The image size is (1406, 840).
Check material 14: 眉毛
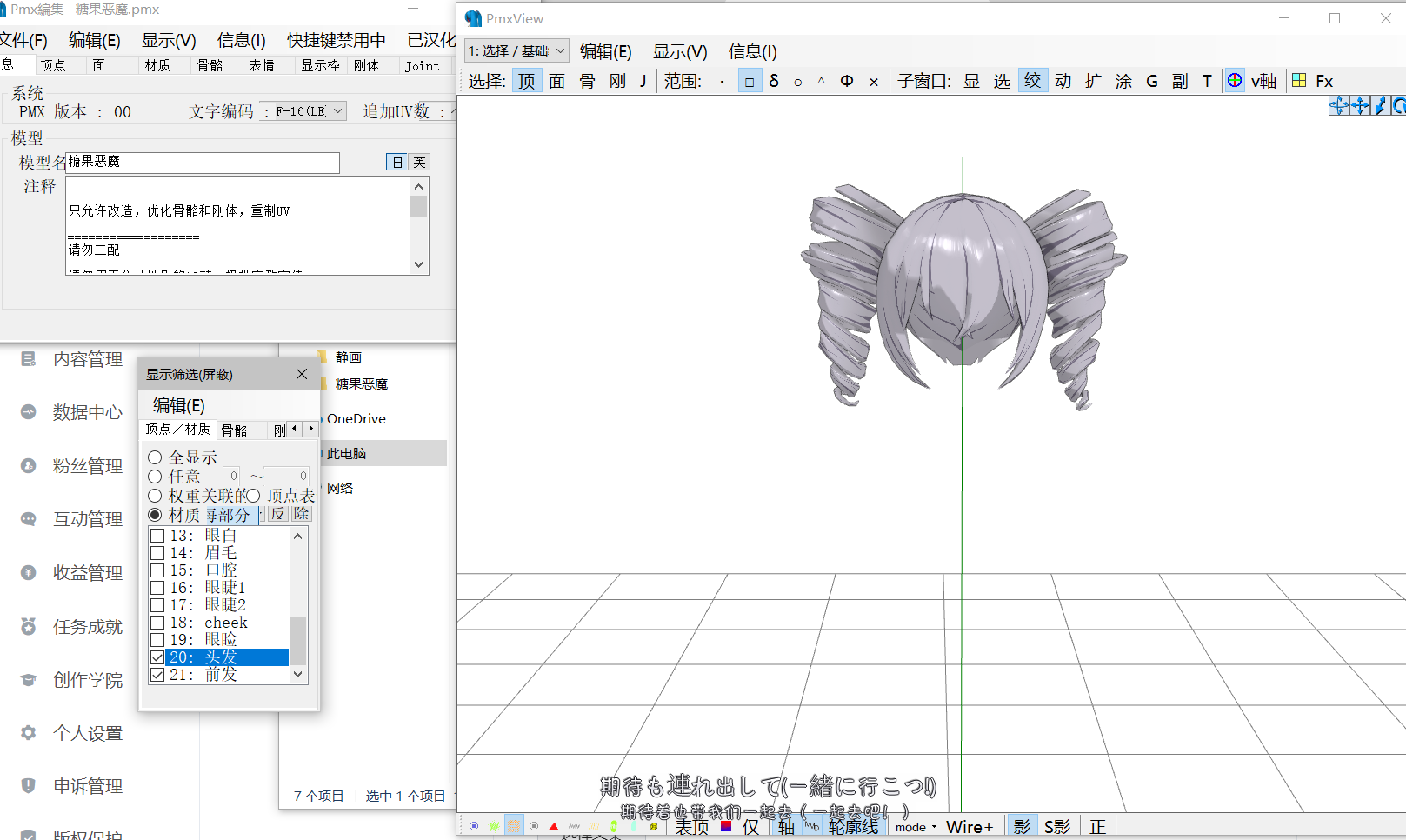click(x=157, y=553)
